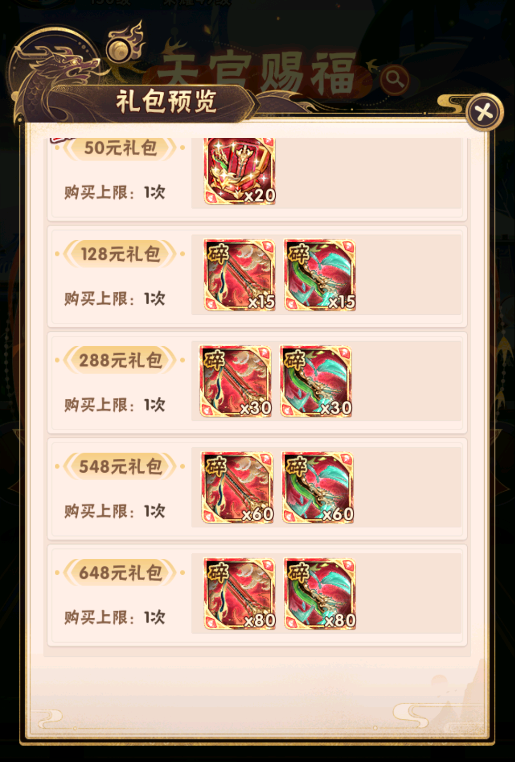This screenshot has width=515, height=762.
Task: Tap the x30 spear fragment in 288元礼包
Action: click(236, 381)
